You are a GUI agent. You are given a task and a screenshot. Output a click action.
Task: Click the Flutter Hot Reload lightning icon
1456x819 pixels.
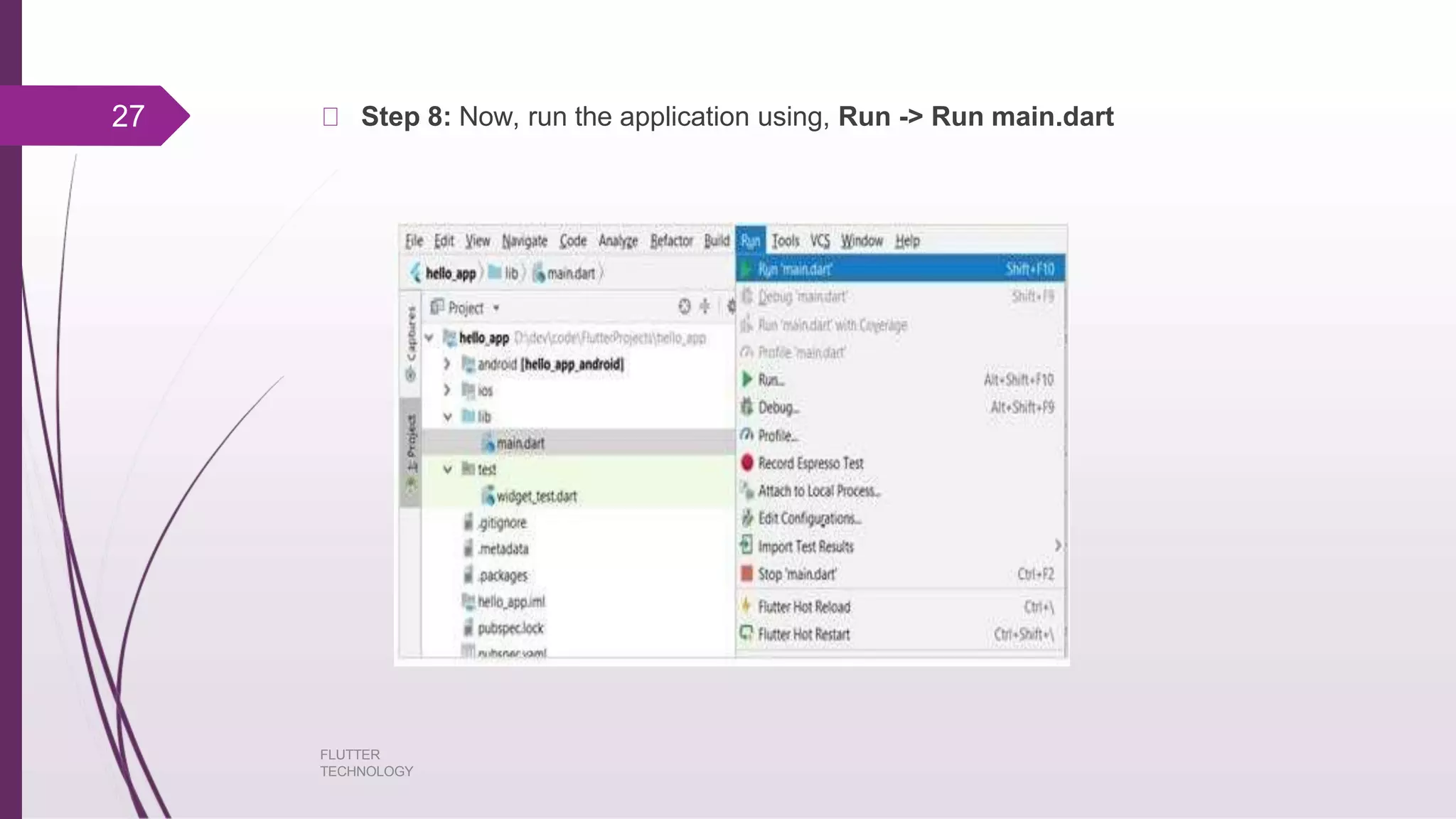(x=746, y=606)
